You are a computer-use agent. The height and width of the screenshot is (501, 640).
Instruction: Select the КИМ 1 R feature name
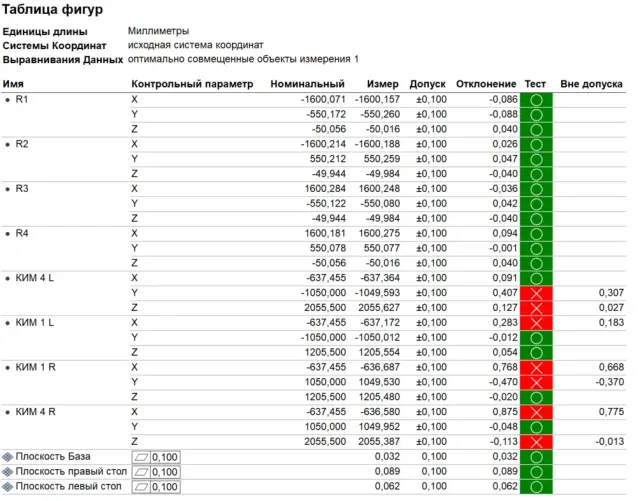coord(36,367)
